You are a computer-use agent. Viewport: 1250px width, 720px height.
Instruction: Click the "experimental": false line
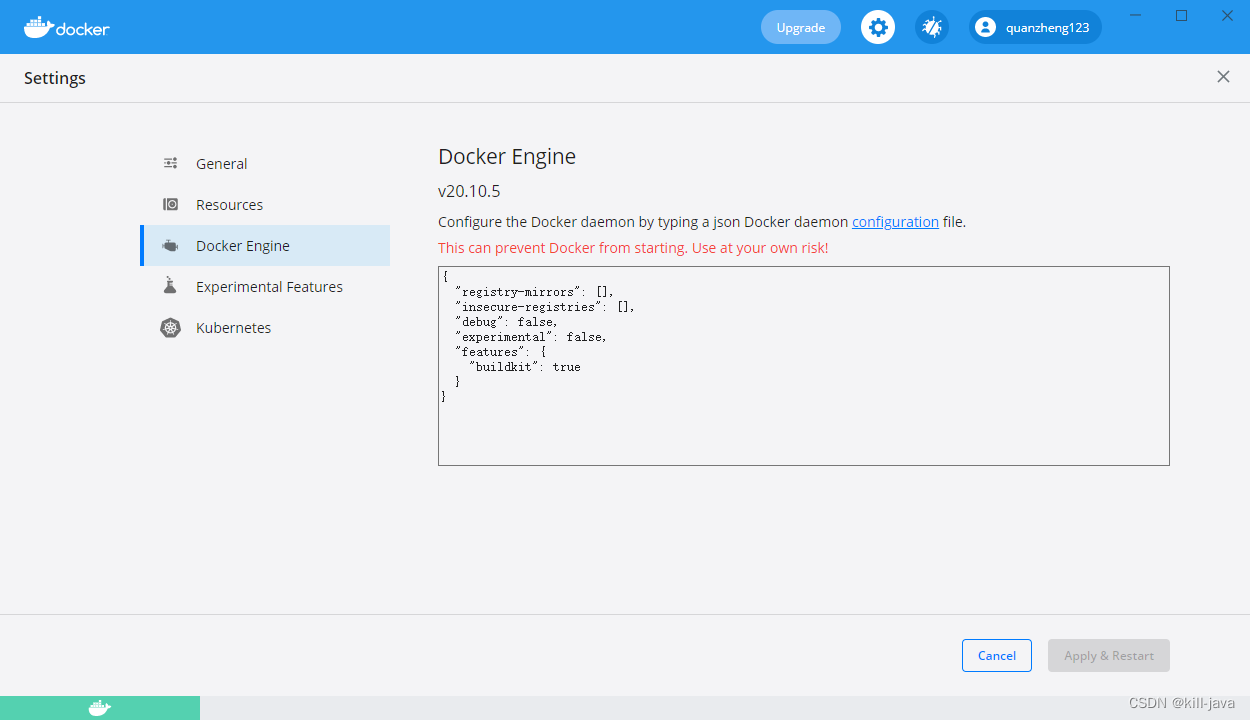530,337
